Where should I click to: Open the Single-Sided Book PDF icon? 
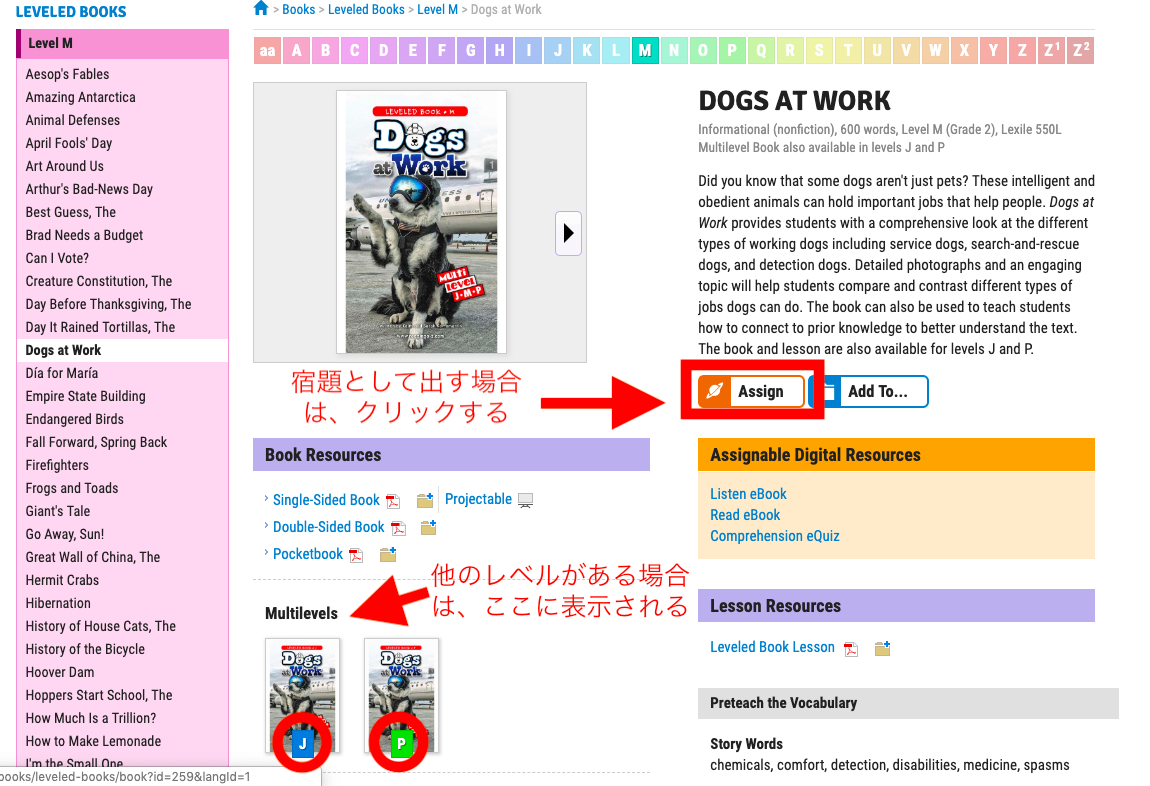(393, 501)
